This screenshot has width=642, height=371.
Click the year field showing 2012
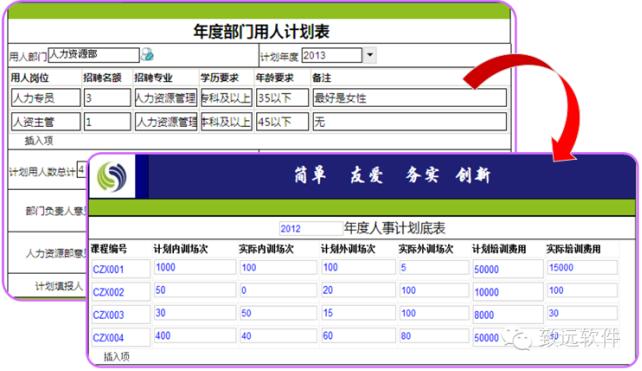point(311,228)
